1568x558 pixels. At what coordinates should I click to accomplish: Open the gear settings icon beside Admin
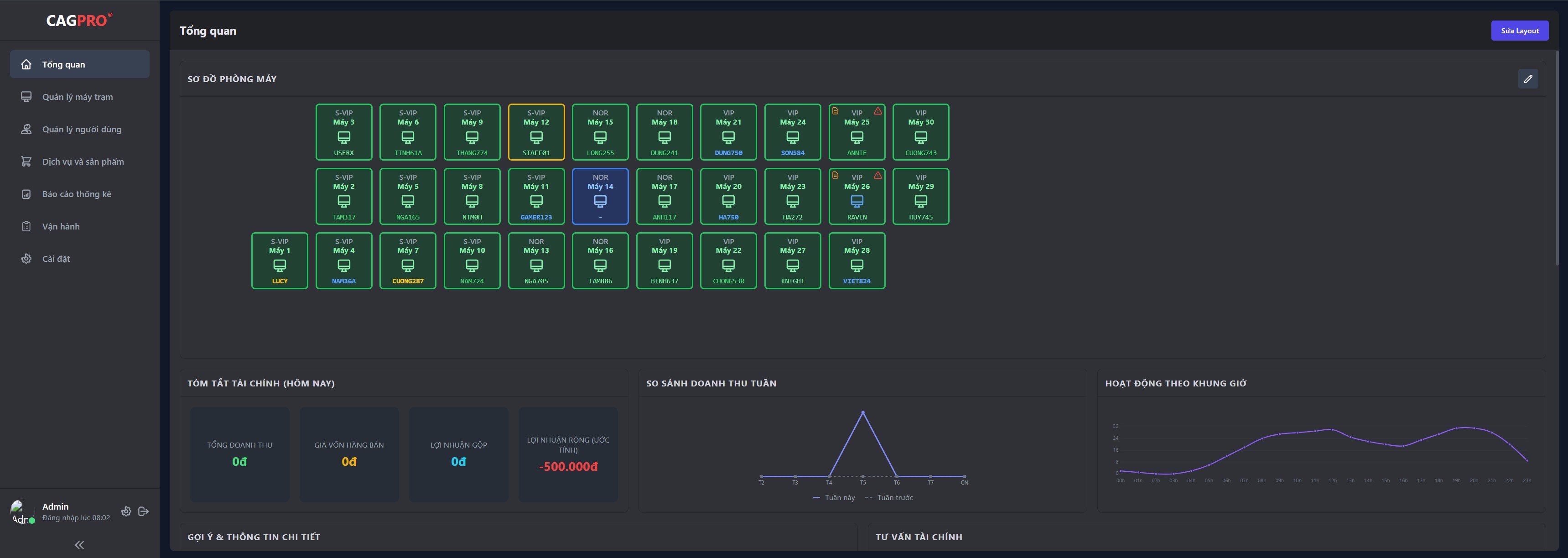point(126,511)
